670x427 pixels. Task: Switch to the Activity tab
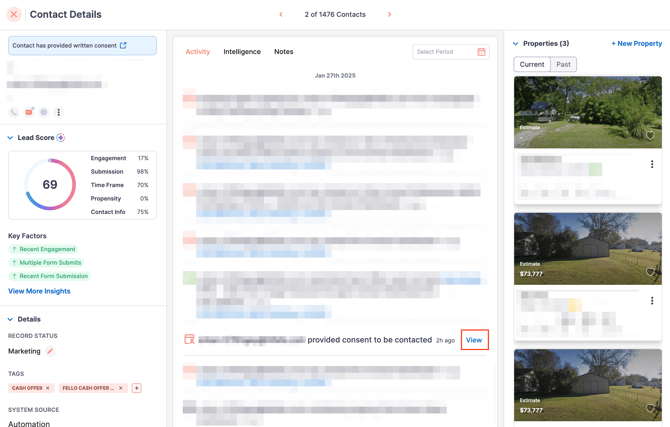click(197, 52)
